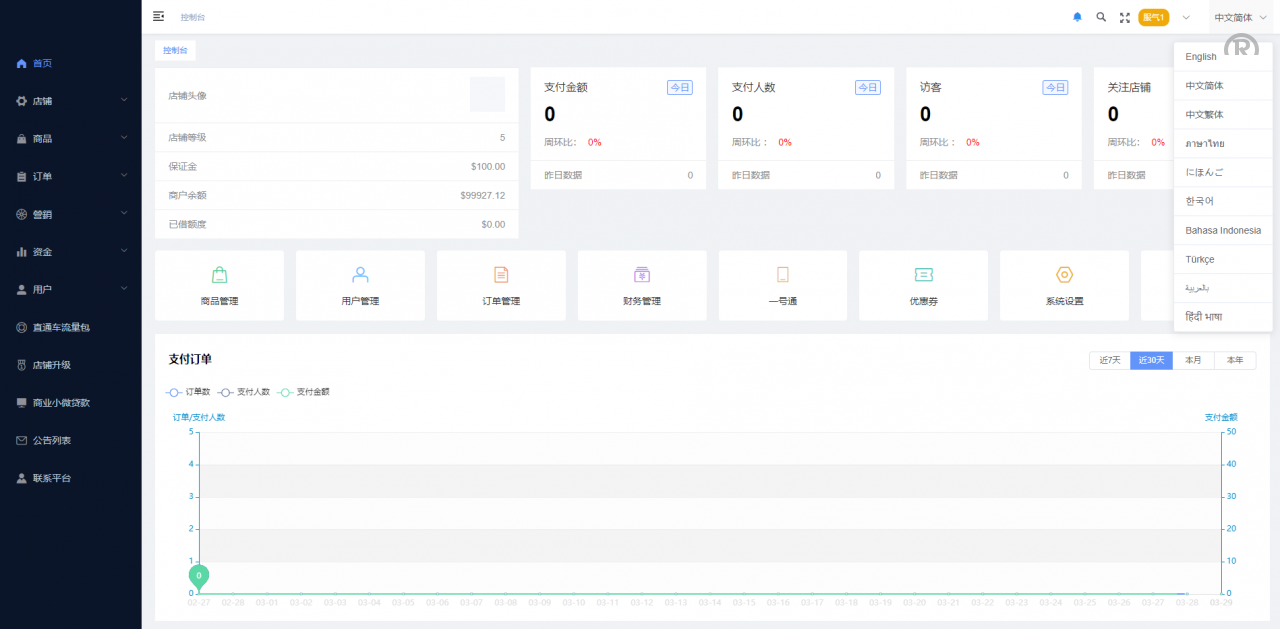
Task: Toggle fullscreen mode icon
Action: (x=1125, y=17)
